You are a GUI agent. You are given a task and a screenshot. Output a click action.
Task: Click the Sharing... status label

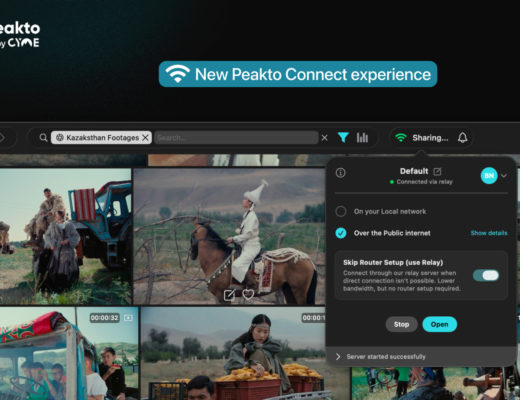430,138
